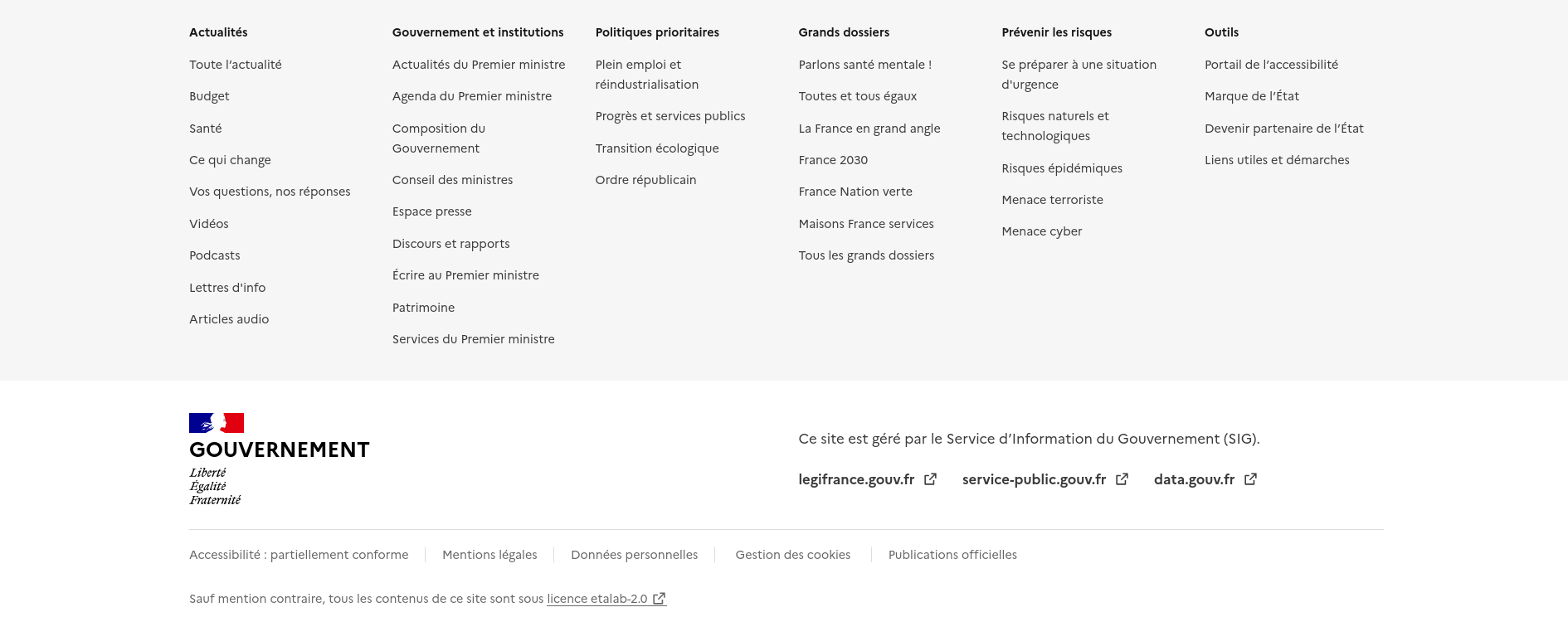The height and width of the screenshot is (617, 1568).
Task: Click Gestion des cookies
Action: tap(792, 555)
